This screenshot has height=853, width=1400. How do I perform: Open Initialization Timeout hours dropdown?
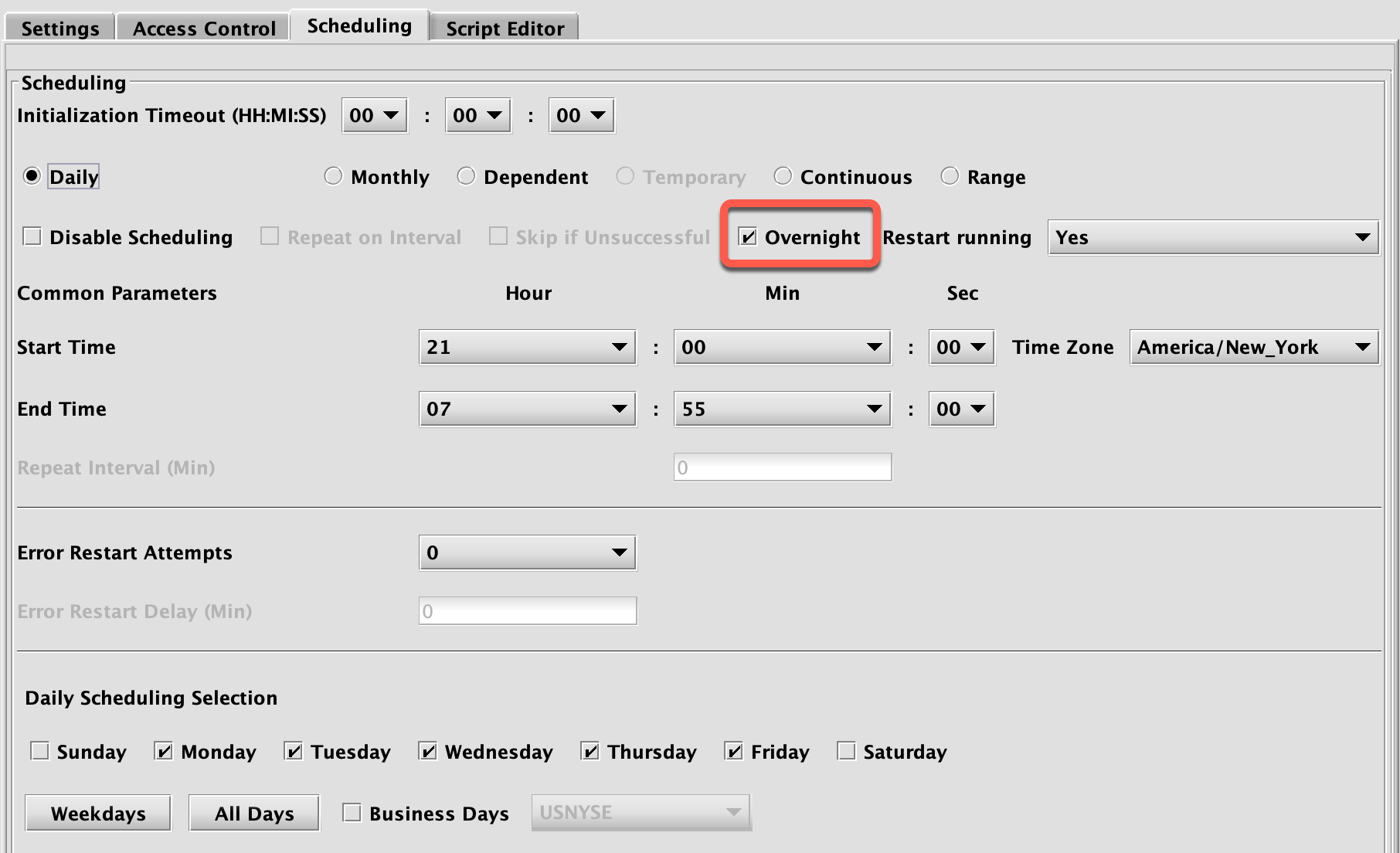375,116
